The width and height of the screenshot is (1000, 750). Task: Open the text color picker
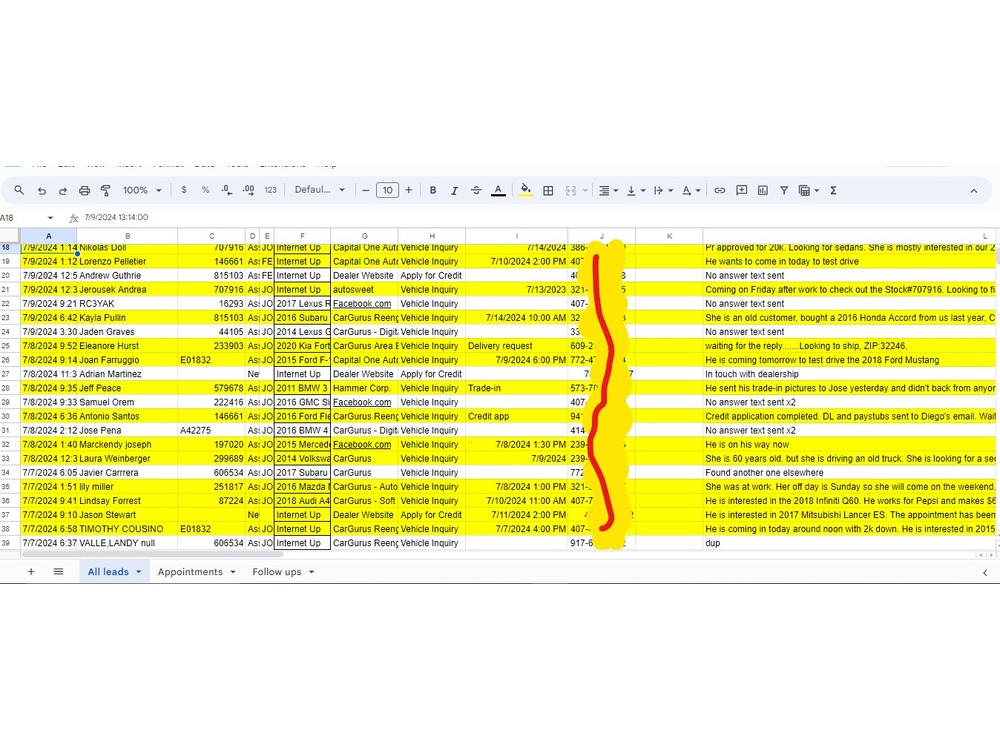click(x=498, y=190)
